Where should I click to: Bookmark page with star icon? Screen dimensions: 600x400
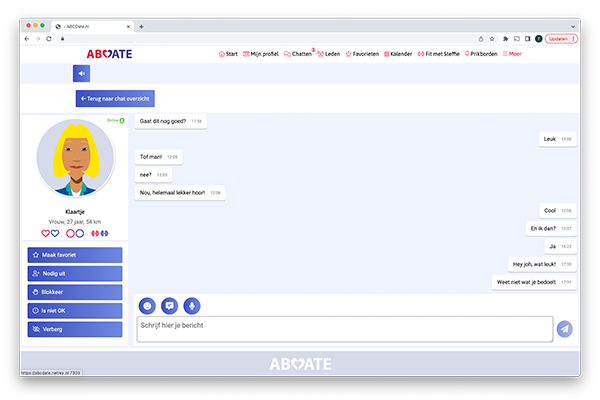(492, 39)
